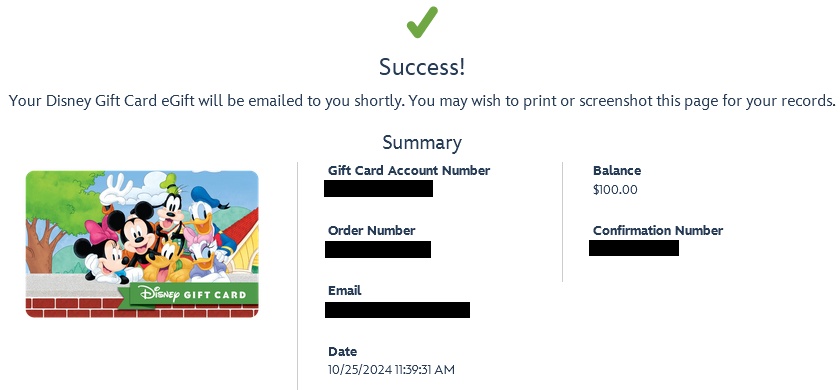840x390 pixels.
Task: Click the redacted gift card account number
Action: (378, 189)
